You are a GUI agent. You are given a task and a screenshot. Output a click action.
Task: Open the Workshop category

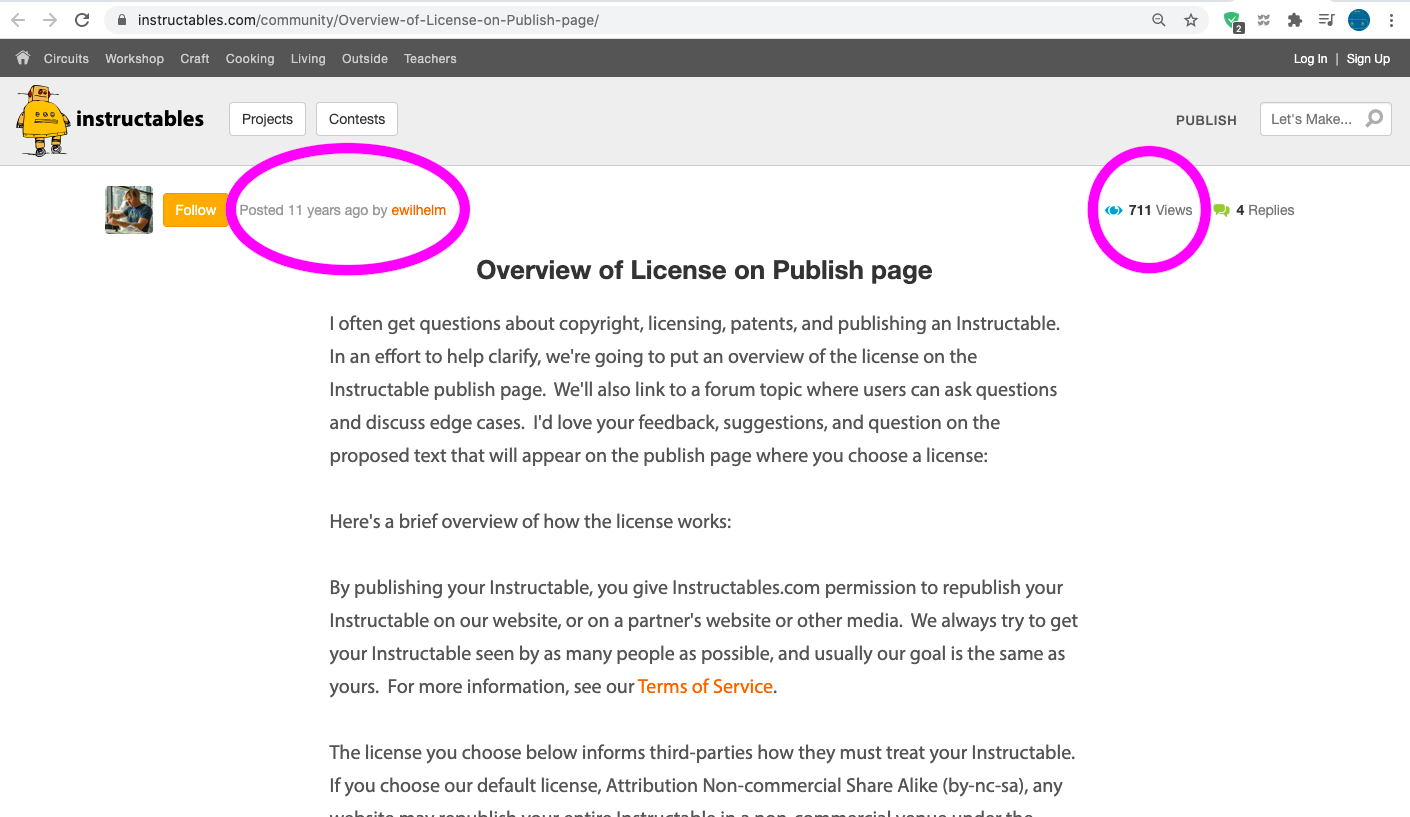134,59
